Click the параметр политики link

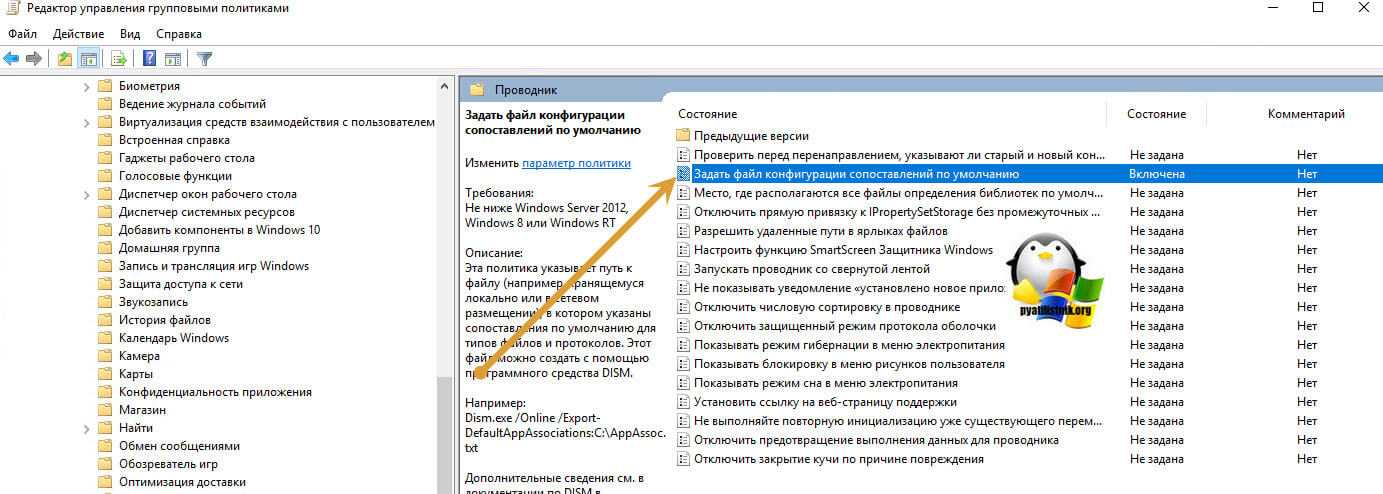click(576, 163)
